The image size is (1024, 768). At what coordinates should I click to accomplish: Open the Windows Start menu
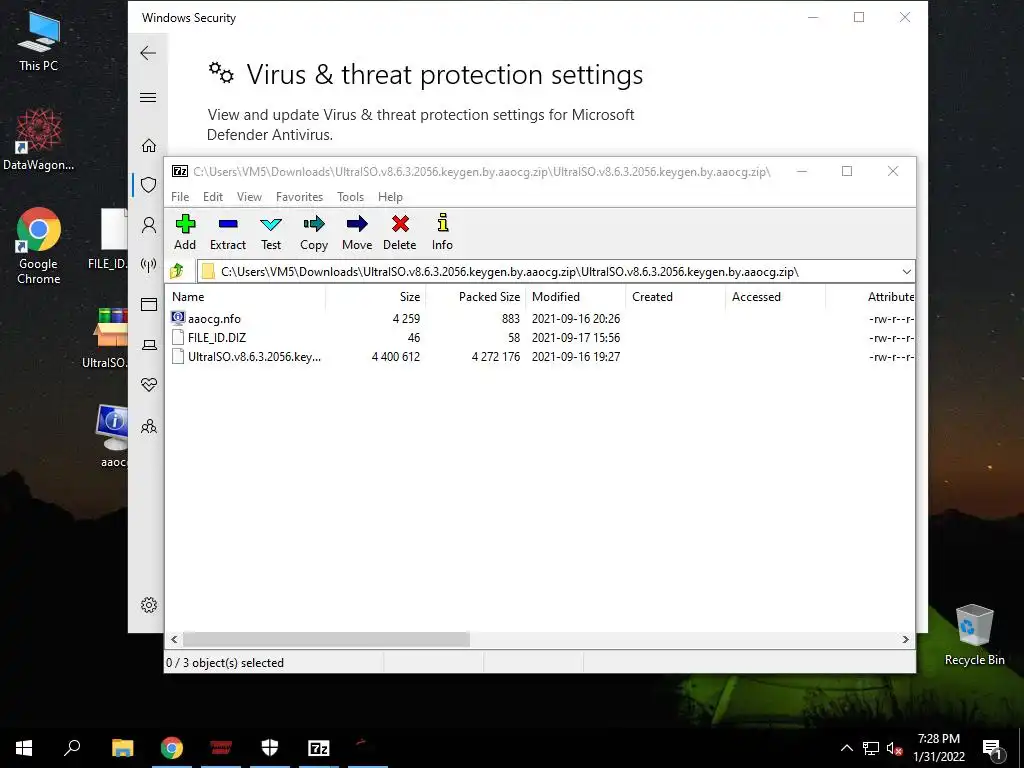coord(24,748)
